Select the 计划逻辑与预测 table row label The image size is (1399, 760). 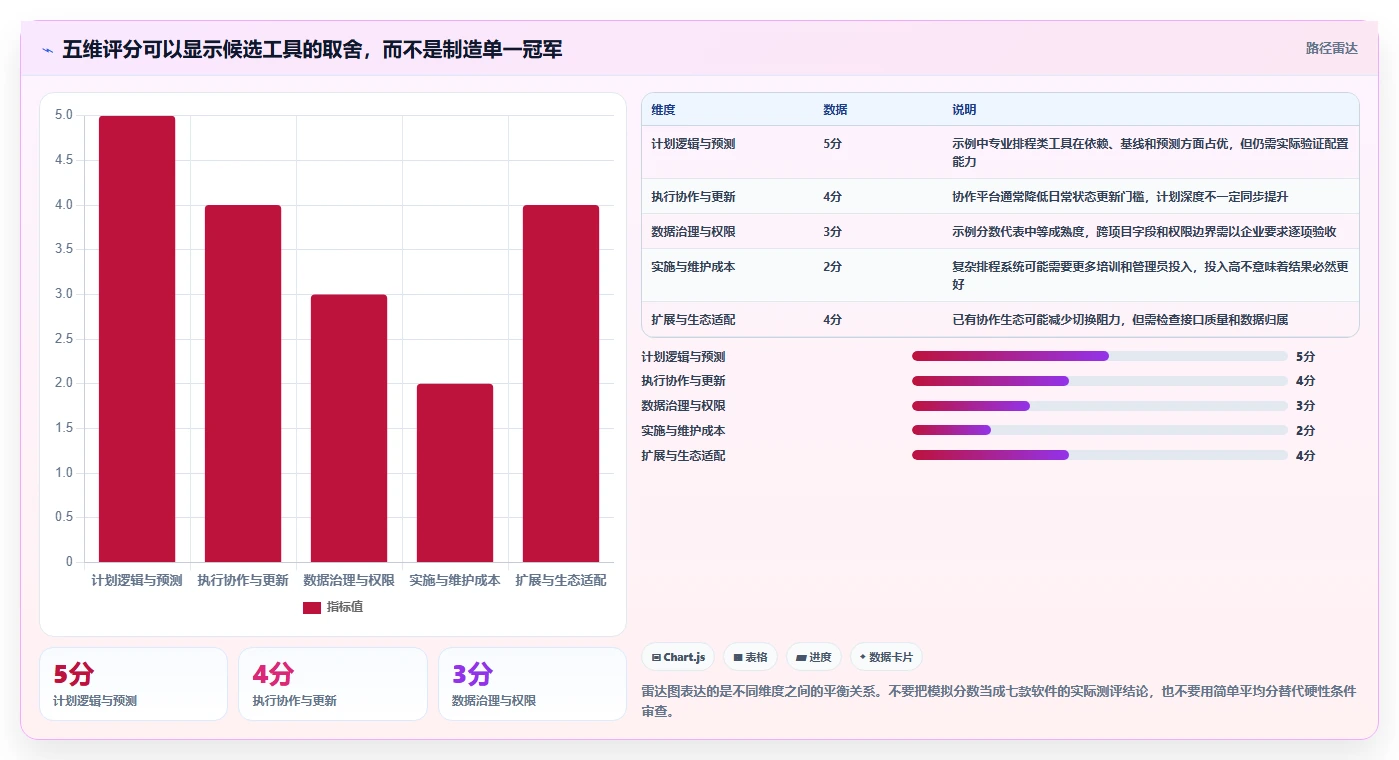click(x=693, y=144)
